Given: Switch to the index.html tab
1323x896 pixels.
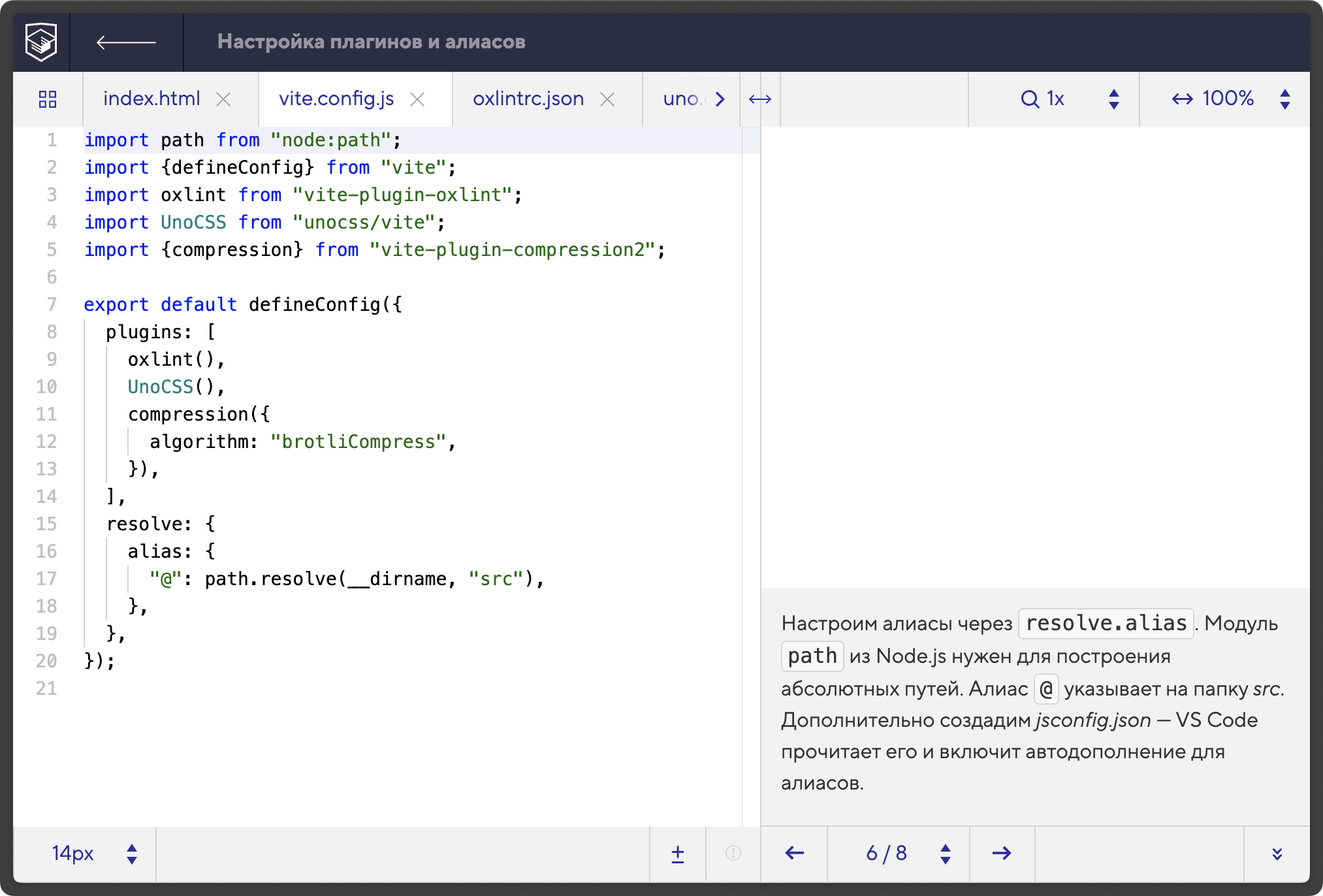Looking at the screenshot, I should click(151, 99).
